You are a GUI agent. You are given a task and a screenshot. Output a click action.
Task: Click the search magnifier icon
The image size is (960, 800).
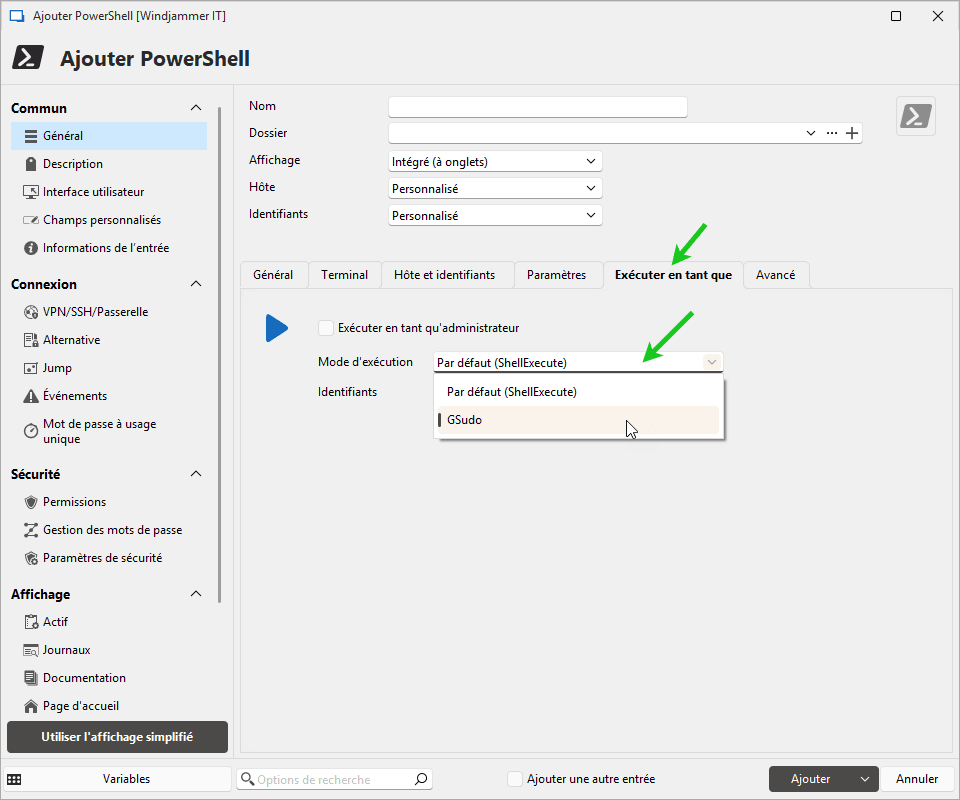[x=421, y=779]
